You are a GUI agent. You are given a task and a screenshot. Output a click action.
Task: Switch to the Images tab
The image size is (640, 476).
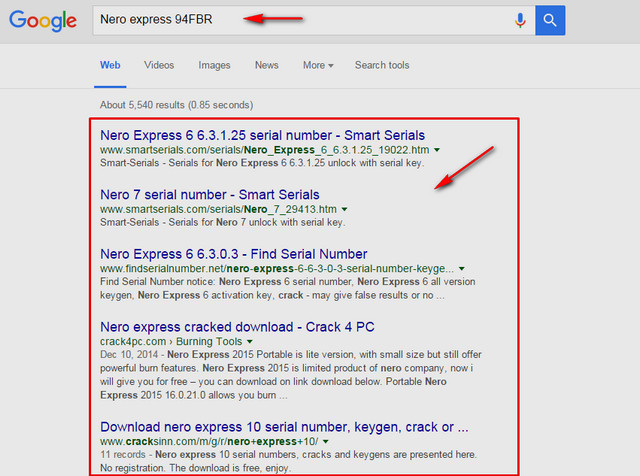pyautogui.click(x=214, y=65)
